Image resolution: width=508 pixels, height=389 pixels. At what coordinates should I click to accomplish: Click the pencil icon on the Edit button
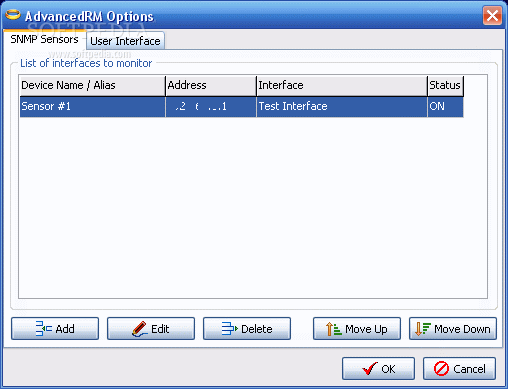coord(139,328)
